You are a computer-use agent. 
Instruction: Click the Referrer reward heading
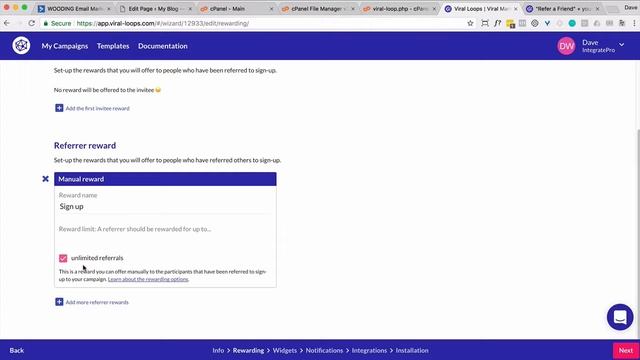[85, 145]
